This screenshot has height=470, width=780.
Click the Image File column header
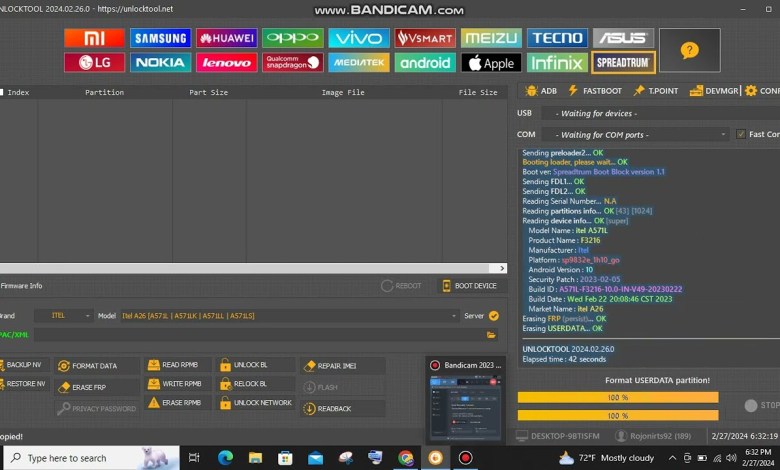point(342,92)
